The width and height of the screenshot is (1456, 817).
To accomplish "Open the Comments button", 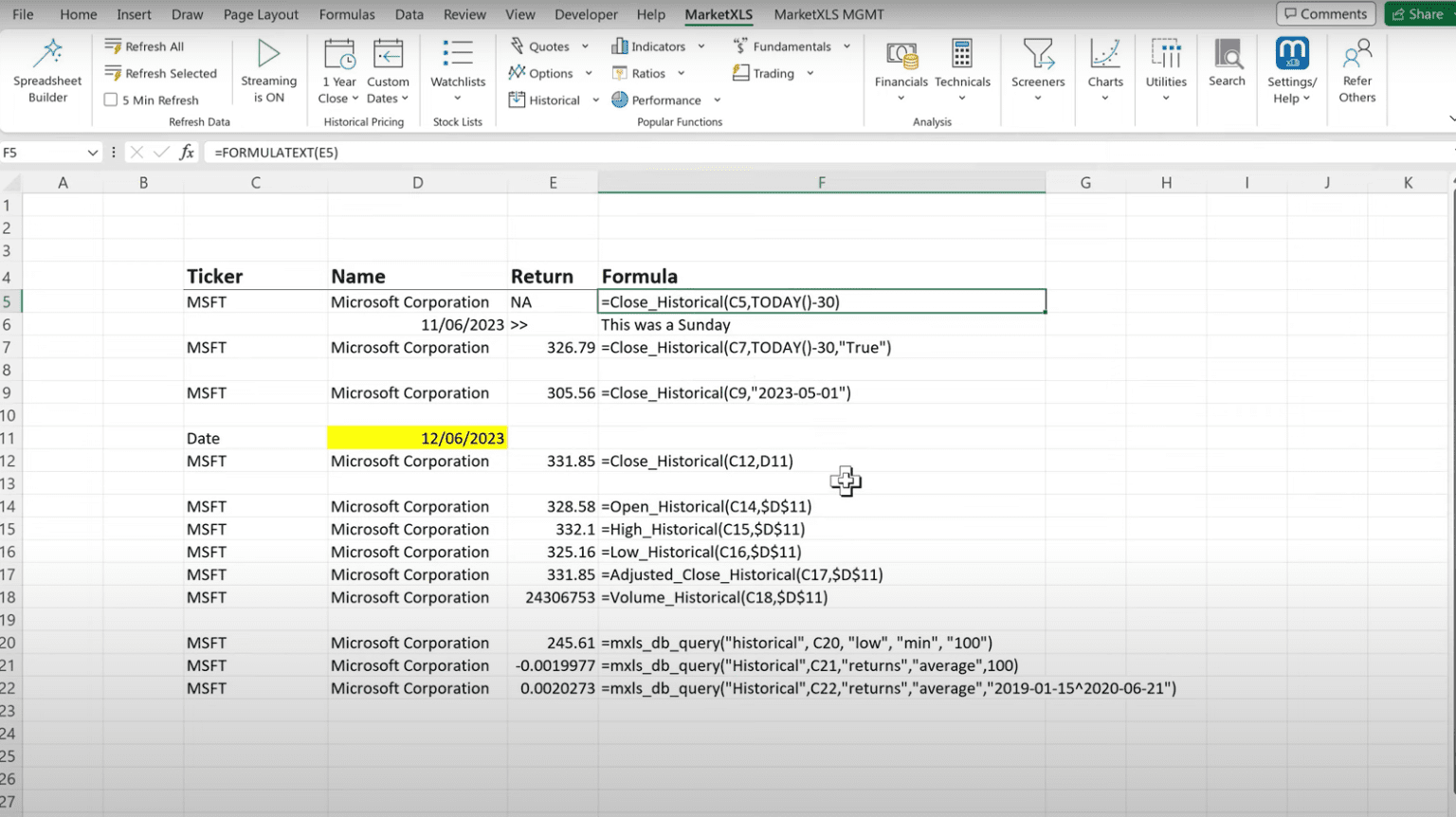I will point(1326,14).
